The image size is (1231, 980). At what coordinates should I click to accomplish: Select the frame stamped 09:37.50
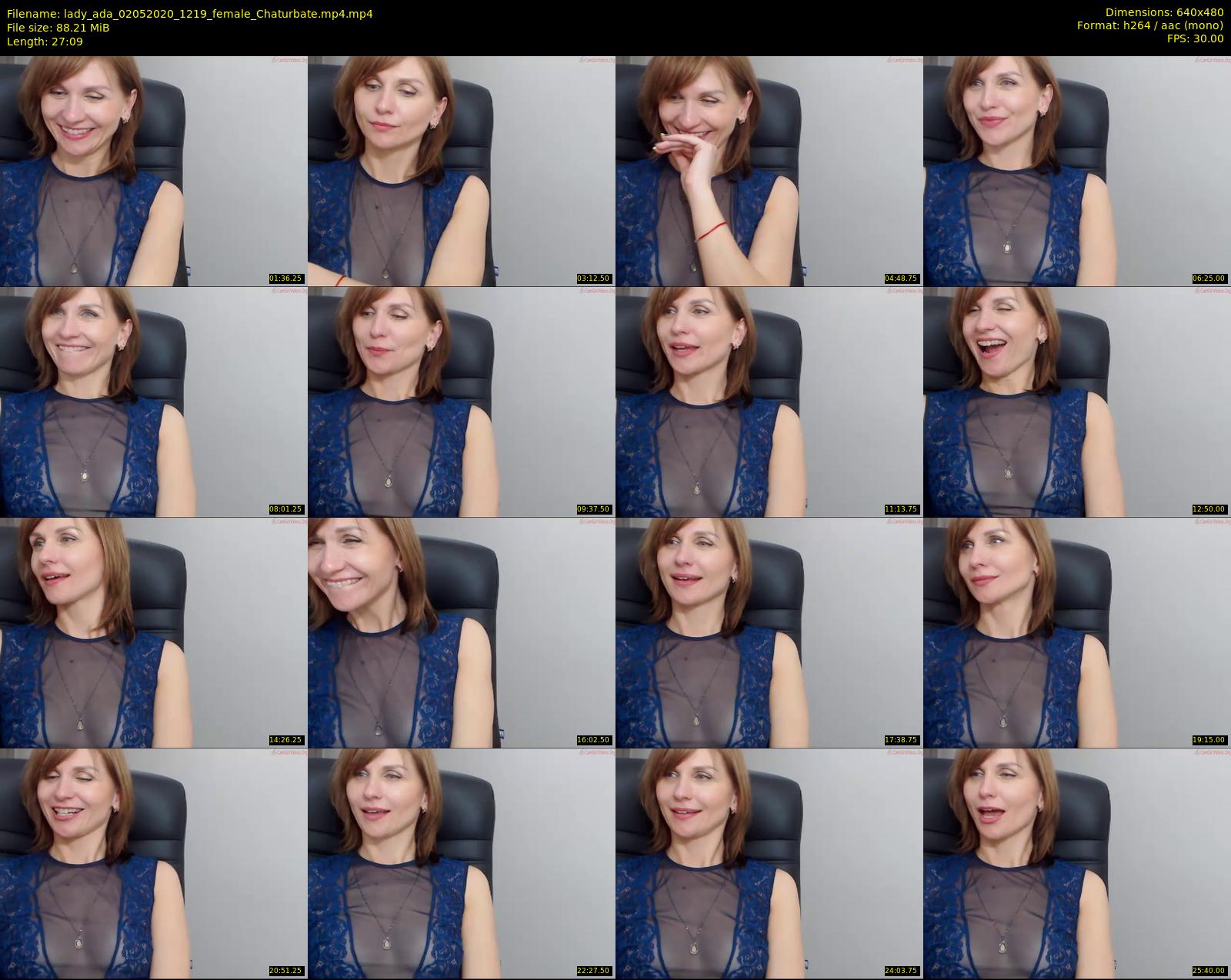[462, 402]
